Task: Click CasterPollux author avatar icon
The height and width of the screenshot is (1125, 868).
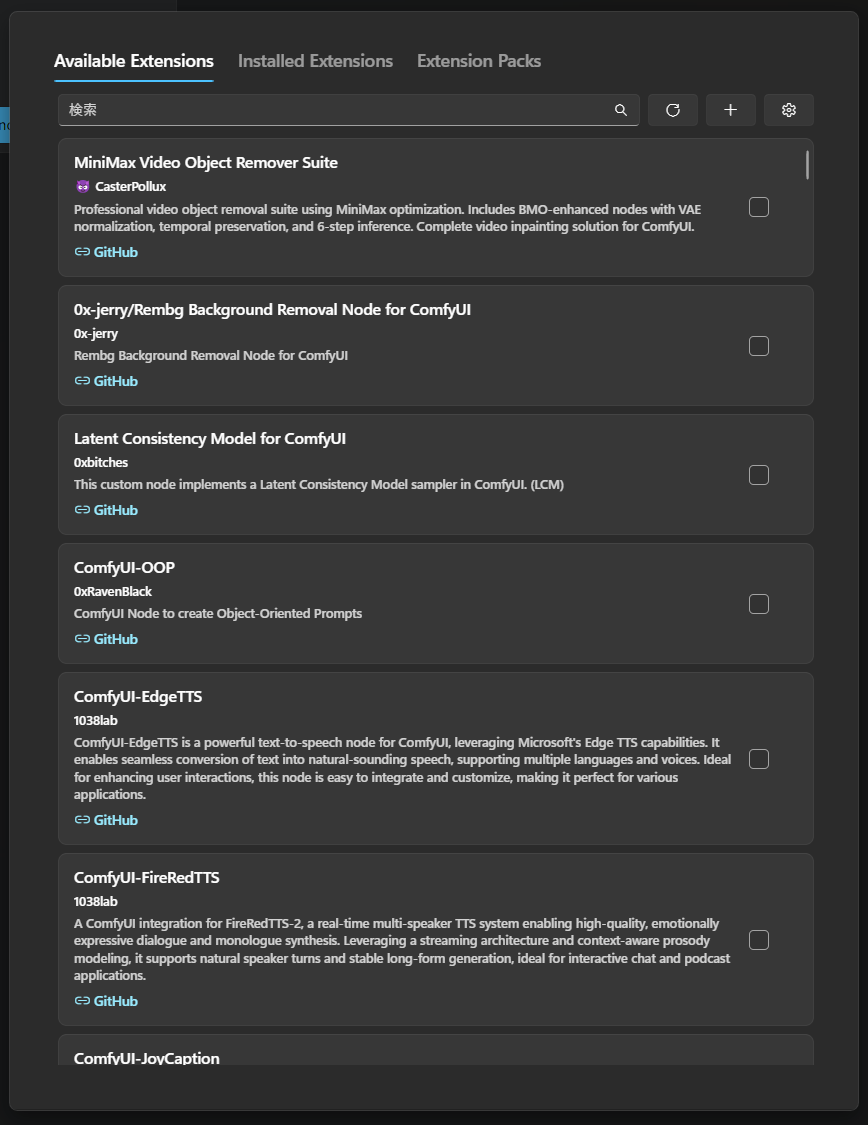Action: tap(83, 187)
